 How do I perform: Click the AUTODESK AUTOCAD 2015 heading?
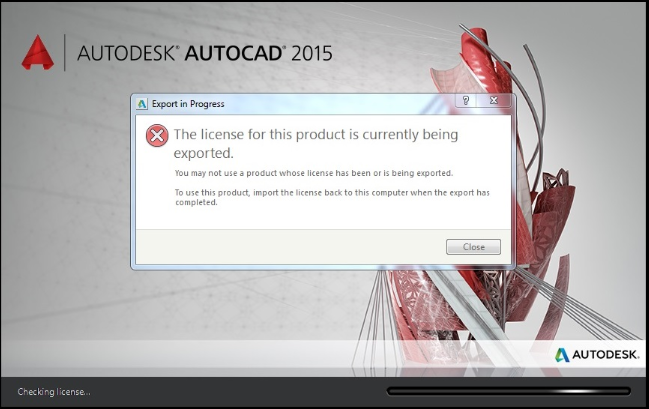tap(204, 53)
